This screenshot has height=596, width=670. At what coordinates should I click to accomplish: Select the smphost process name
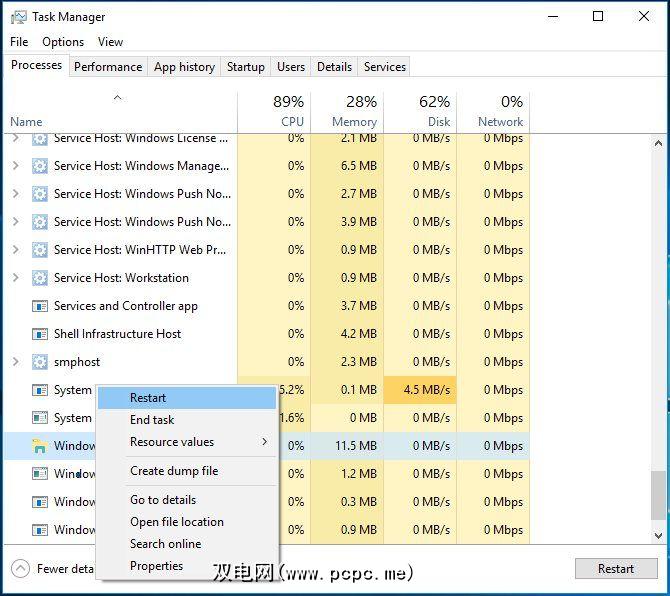coord(77,362)
